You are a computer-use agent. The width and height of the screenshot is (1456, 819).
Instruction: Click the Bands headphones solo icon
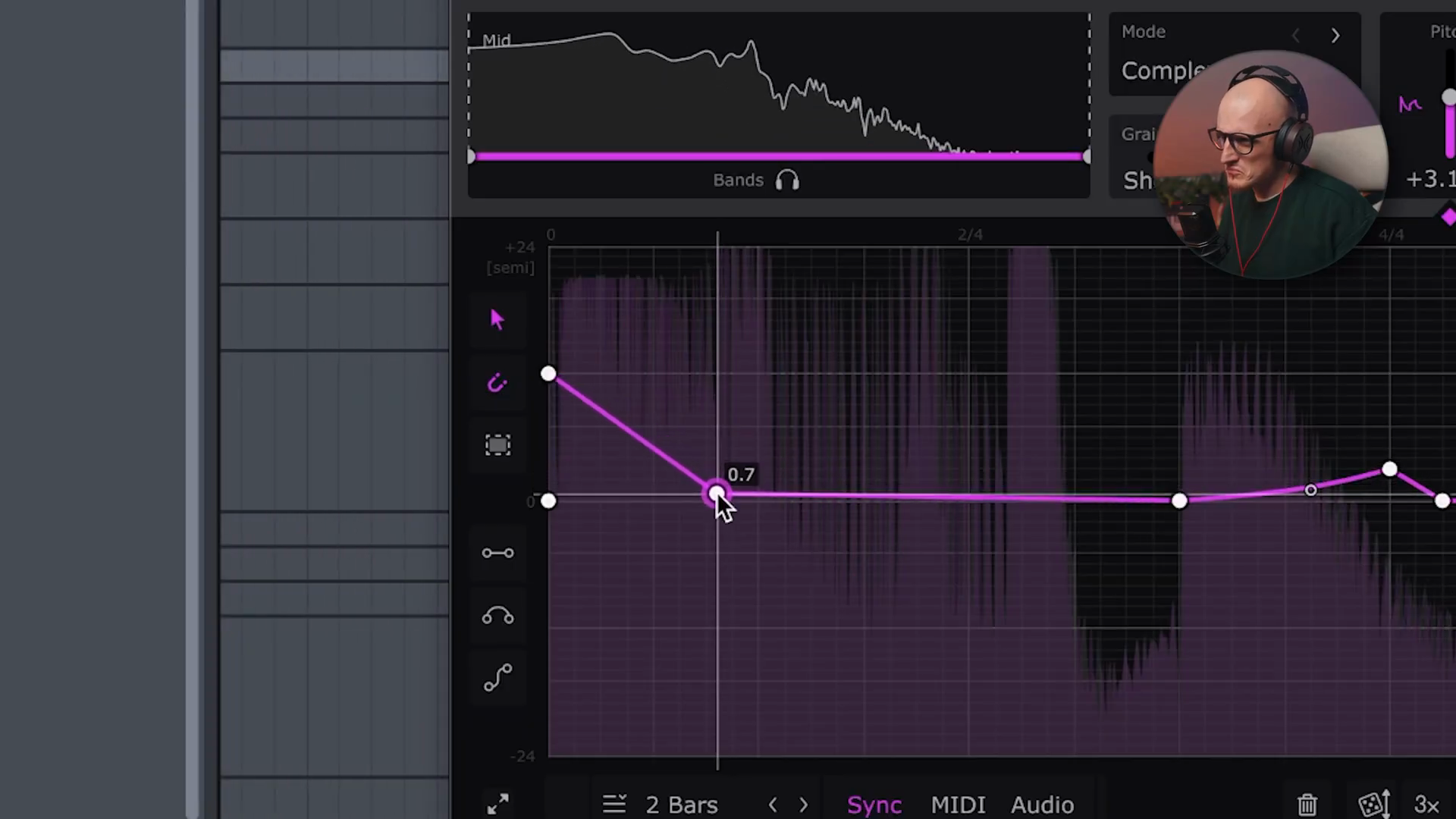787,180
